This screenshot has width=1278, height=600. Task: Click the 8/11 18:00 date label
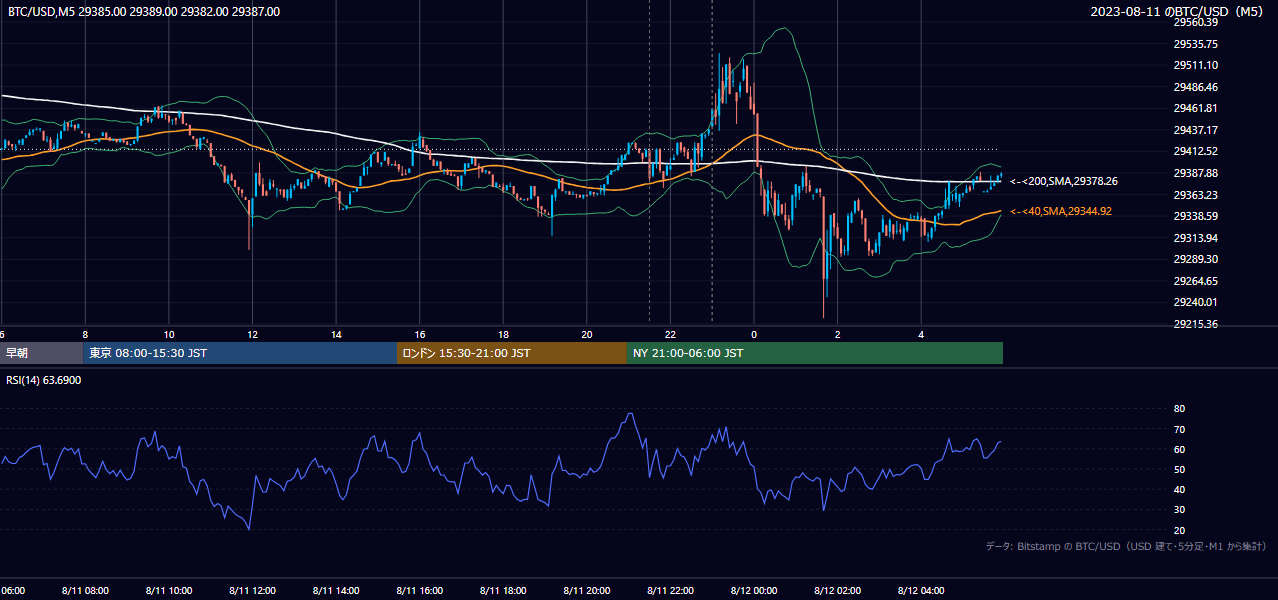pos(503,591)
